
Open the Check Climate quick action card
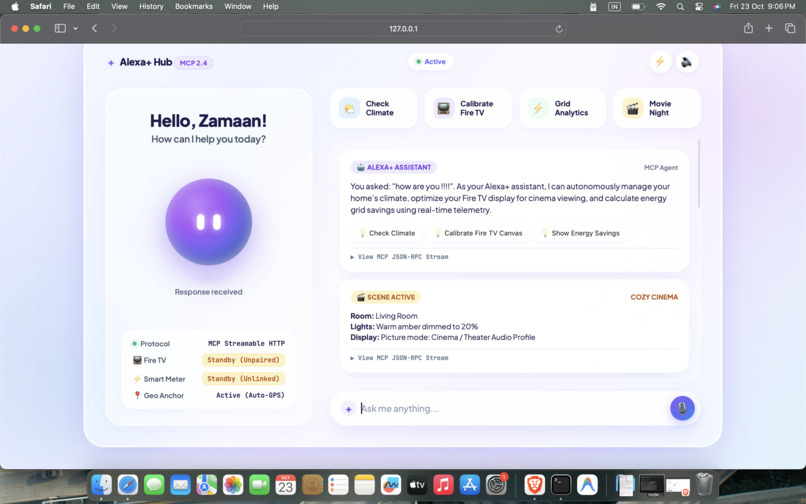coord(374,109)
